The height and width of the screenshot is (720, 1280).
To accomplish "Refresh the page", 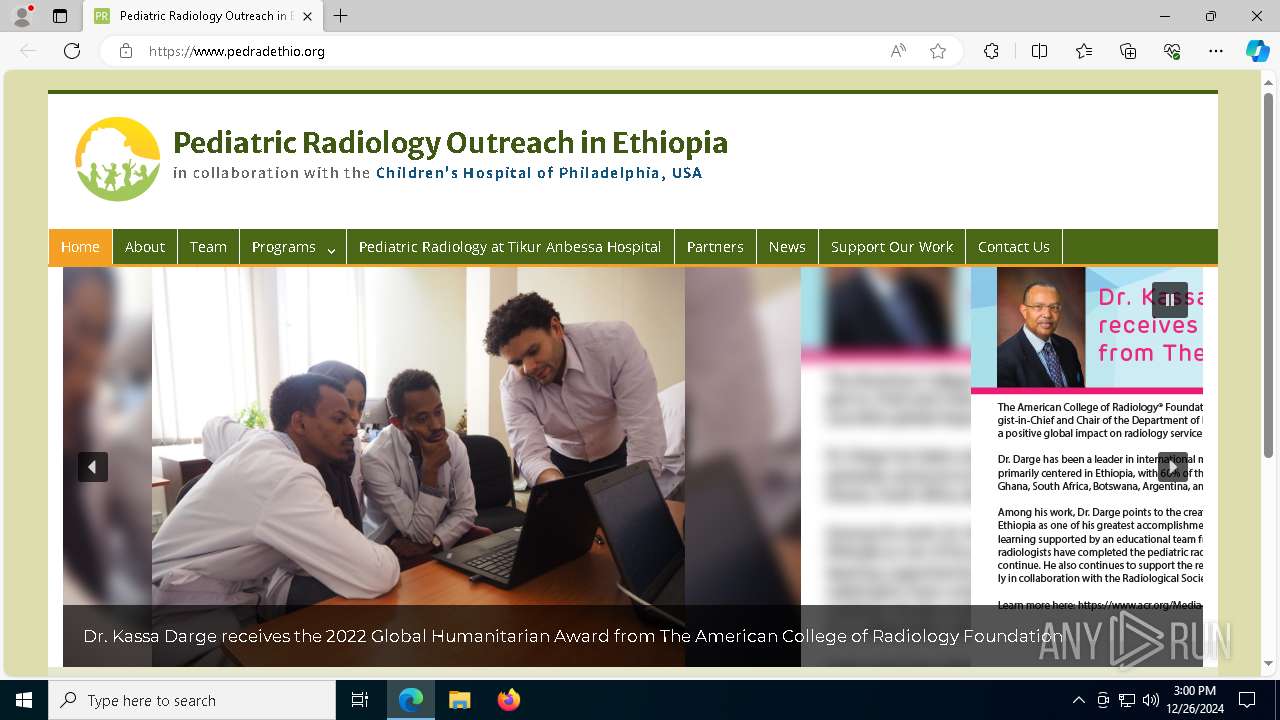I will point(72,51).
